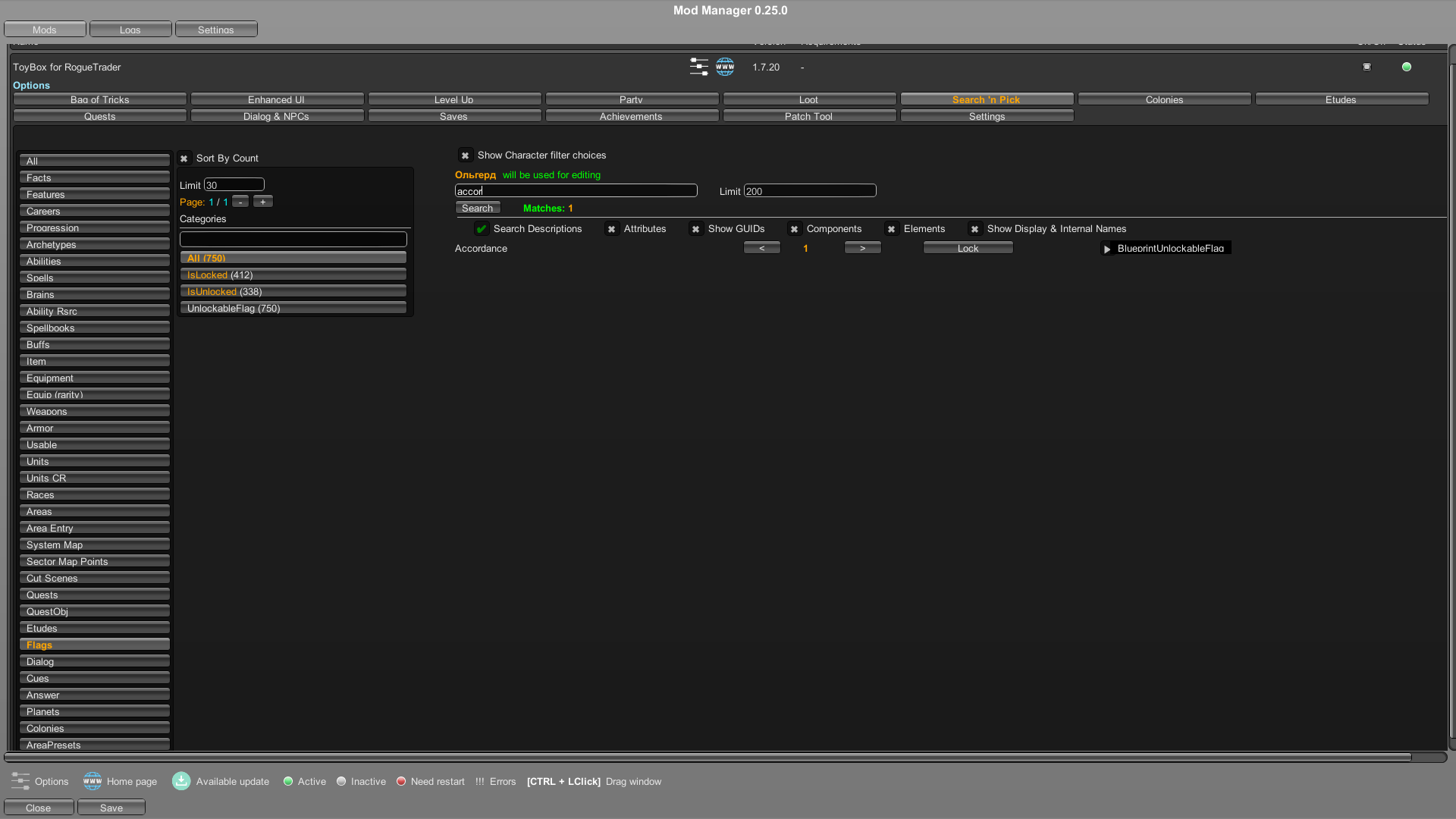
Task: Open the Colonies tab
Action: 1165,99
